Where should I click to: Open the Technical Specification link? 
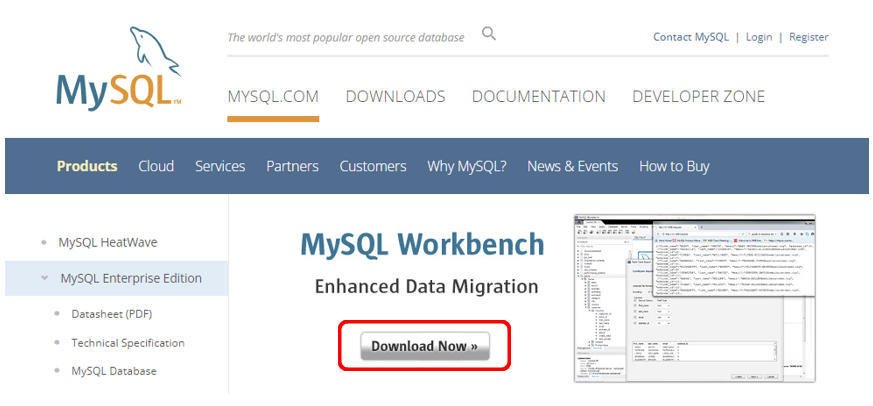pyautogui.click(x=127, y=343)
